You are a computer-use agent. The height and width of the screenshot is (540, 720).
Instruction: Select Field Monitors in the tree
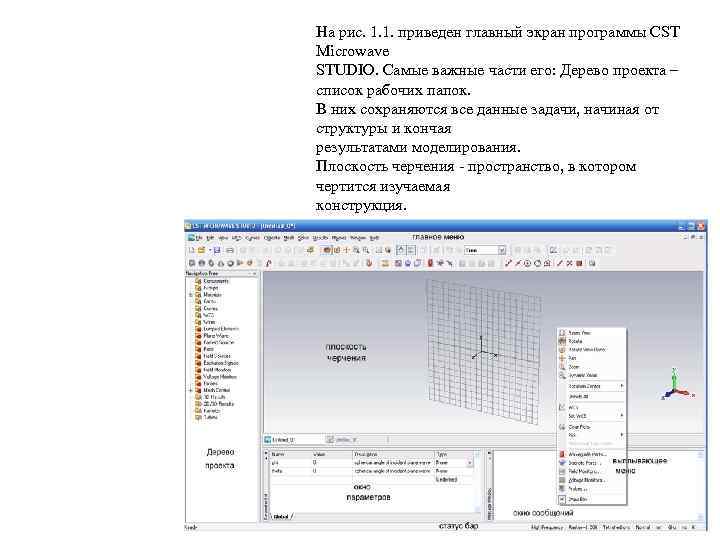point(217,370)
